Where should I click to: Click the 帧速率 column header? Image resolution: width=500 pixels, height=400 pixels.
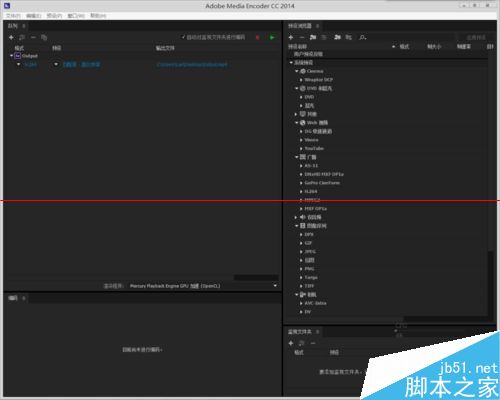[464, 47]
